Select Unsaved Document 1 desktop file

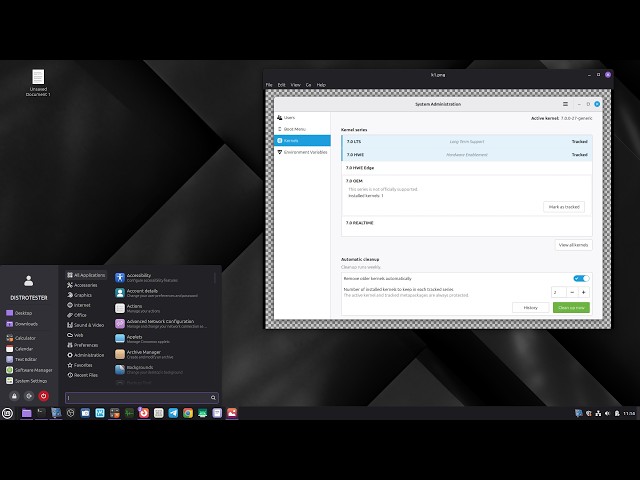(38, 83)
